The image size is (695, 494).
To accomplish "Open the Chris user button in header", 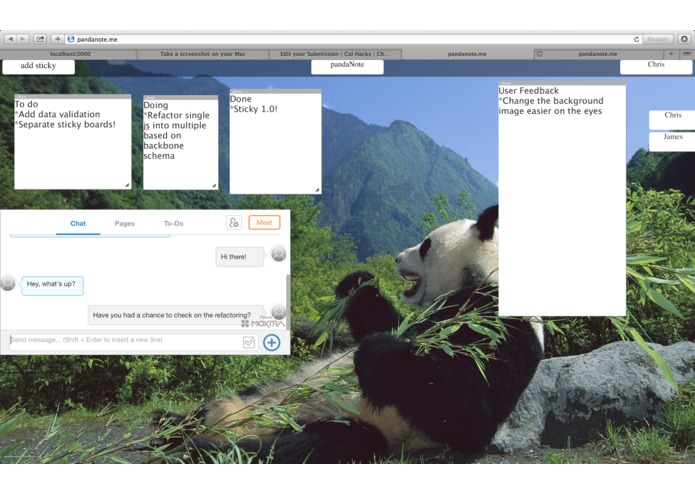I will [x=656, y=66].
